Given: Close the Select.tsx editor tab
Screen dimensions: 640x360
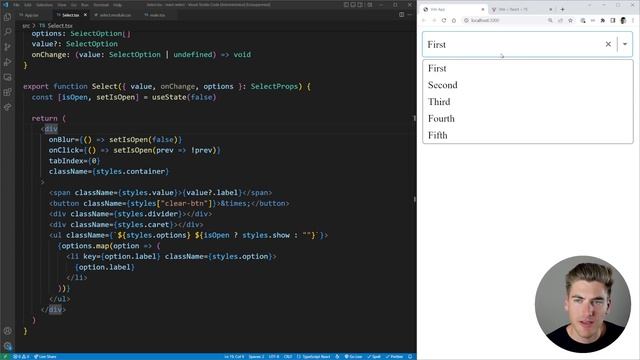Looking at the screenshot, I should (85, 15).
